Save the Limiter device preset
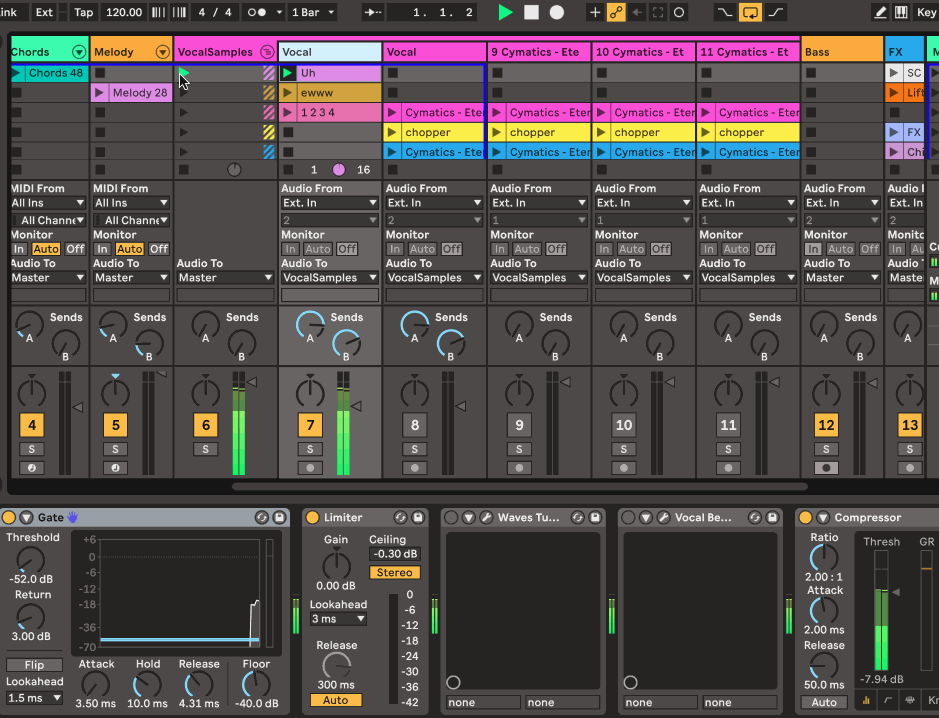The width and height of the screenshot is (939, 718). tap(417, 517)
